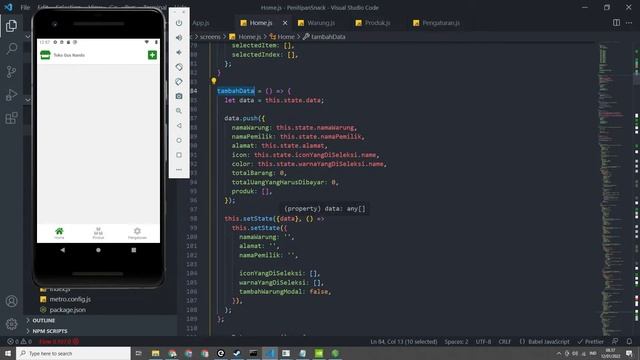Open Task View on the taskbar

click(138, 353)
